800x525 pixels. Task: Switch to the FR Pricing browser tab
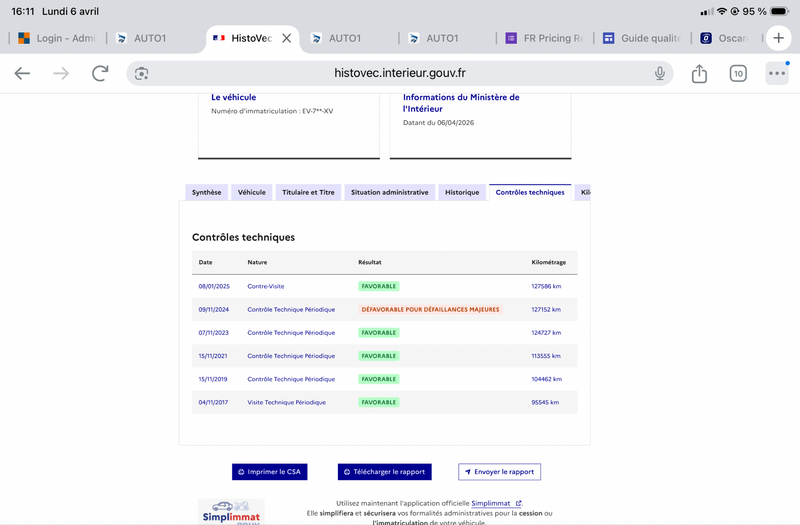[x=545, y=38]
